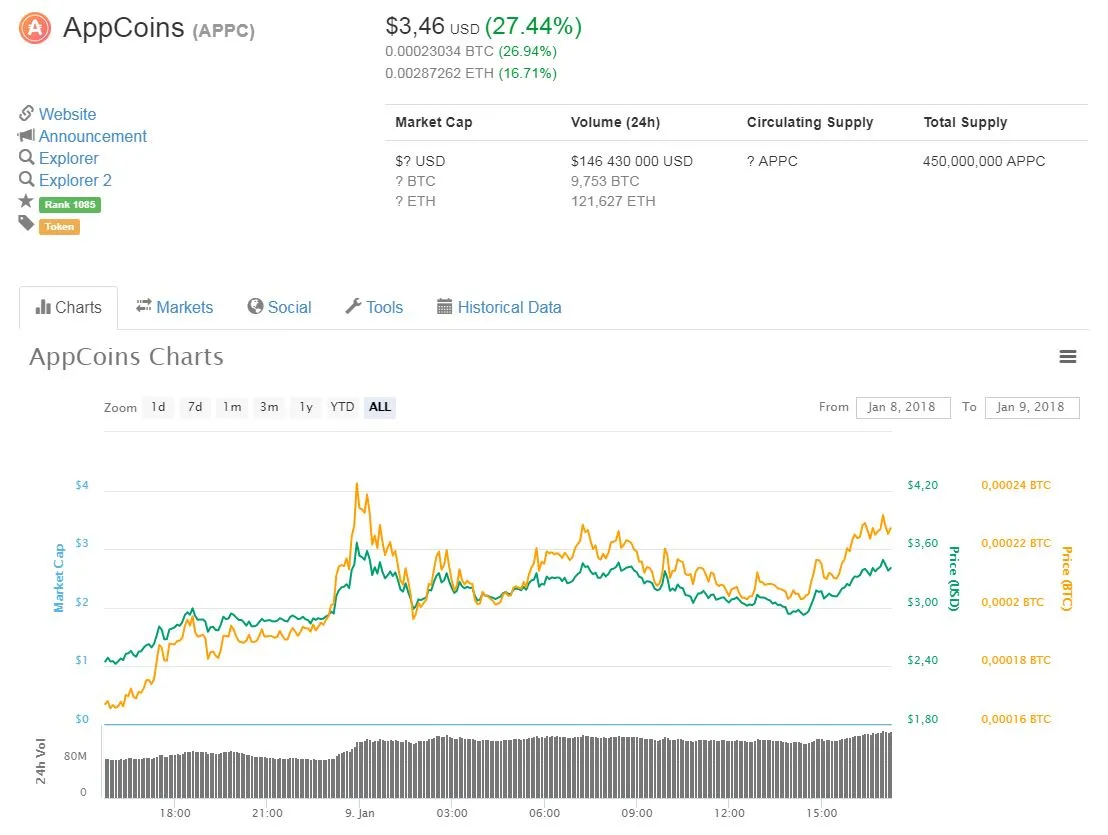Click the 0.00287262 ETH price
Screen dimensions: 1108x835
440,73
